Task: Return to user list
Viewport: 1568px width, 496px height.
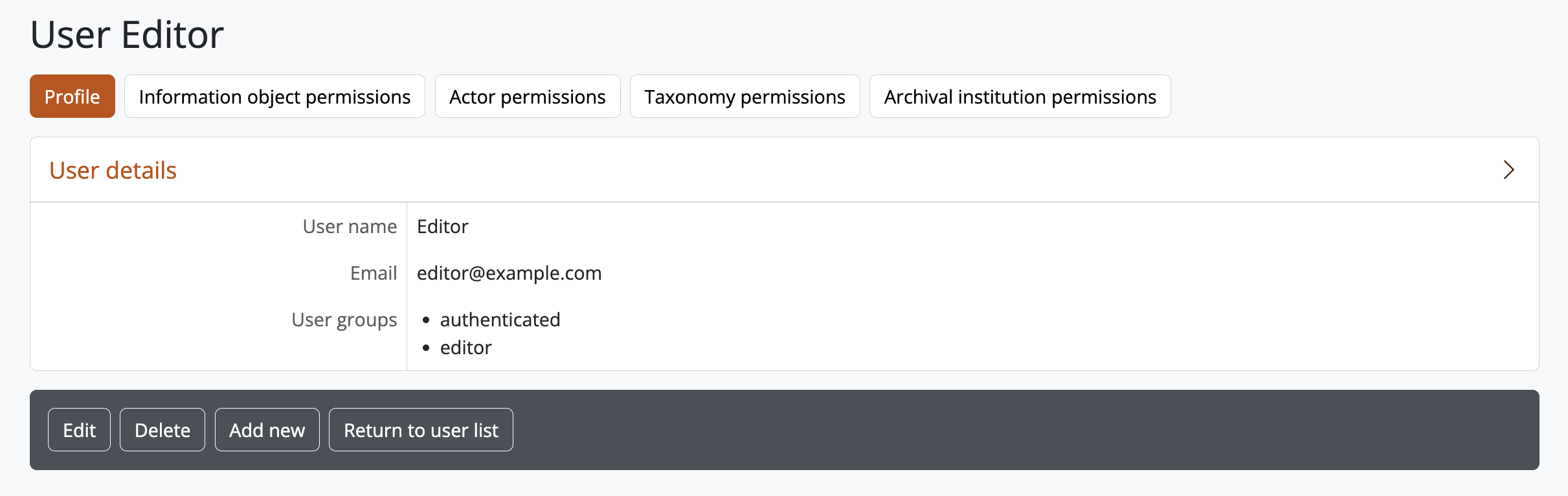Action: (x=421, y=430)
